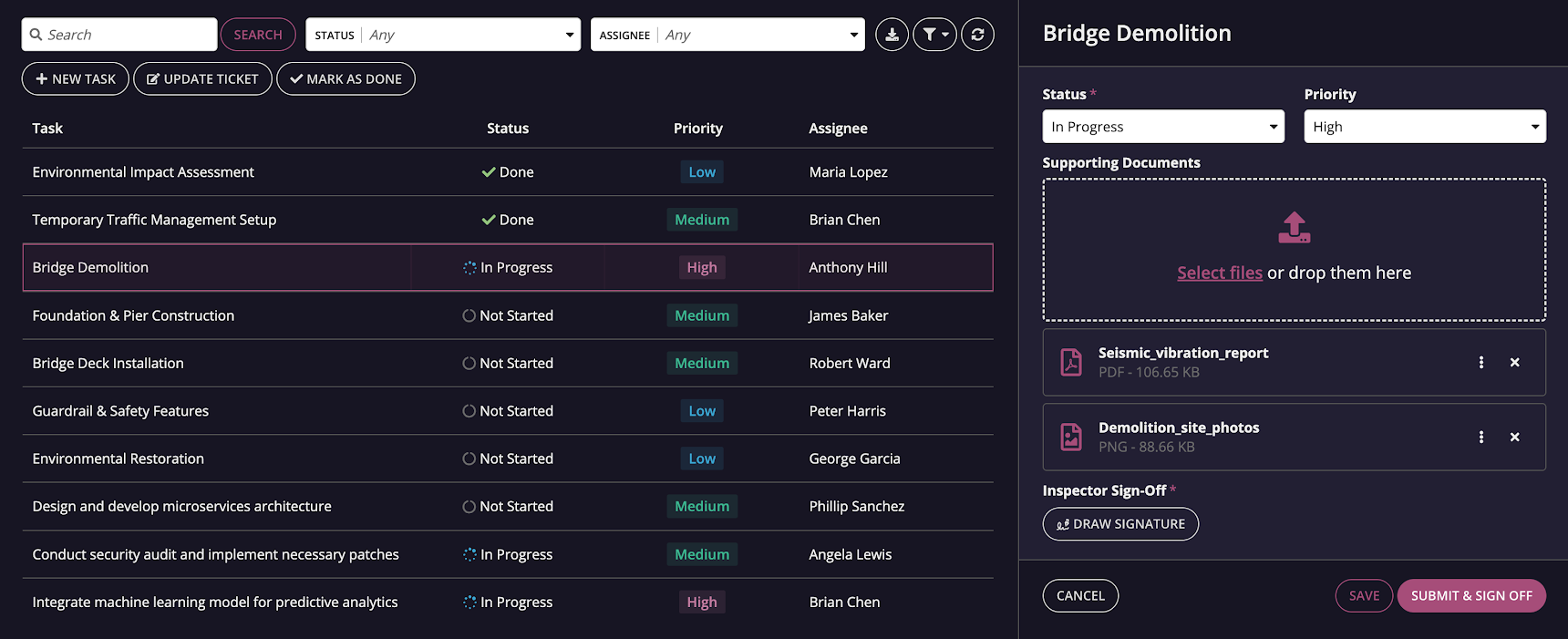The image size is (1568, 639).
Task: Open the Assignee filter dropdown
Action: tap(727, 35)
